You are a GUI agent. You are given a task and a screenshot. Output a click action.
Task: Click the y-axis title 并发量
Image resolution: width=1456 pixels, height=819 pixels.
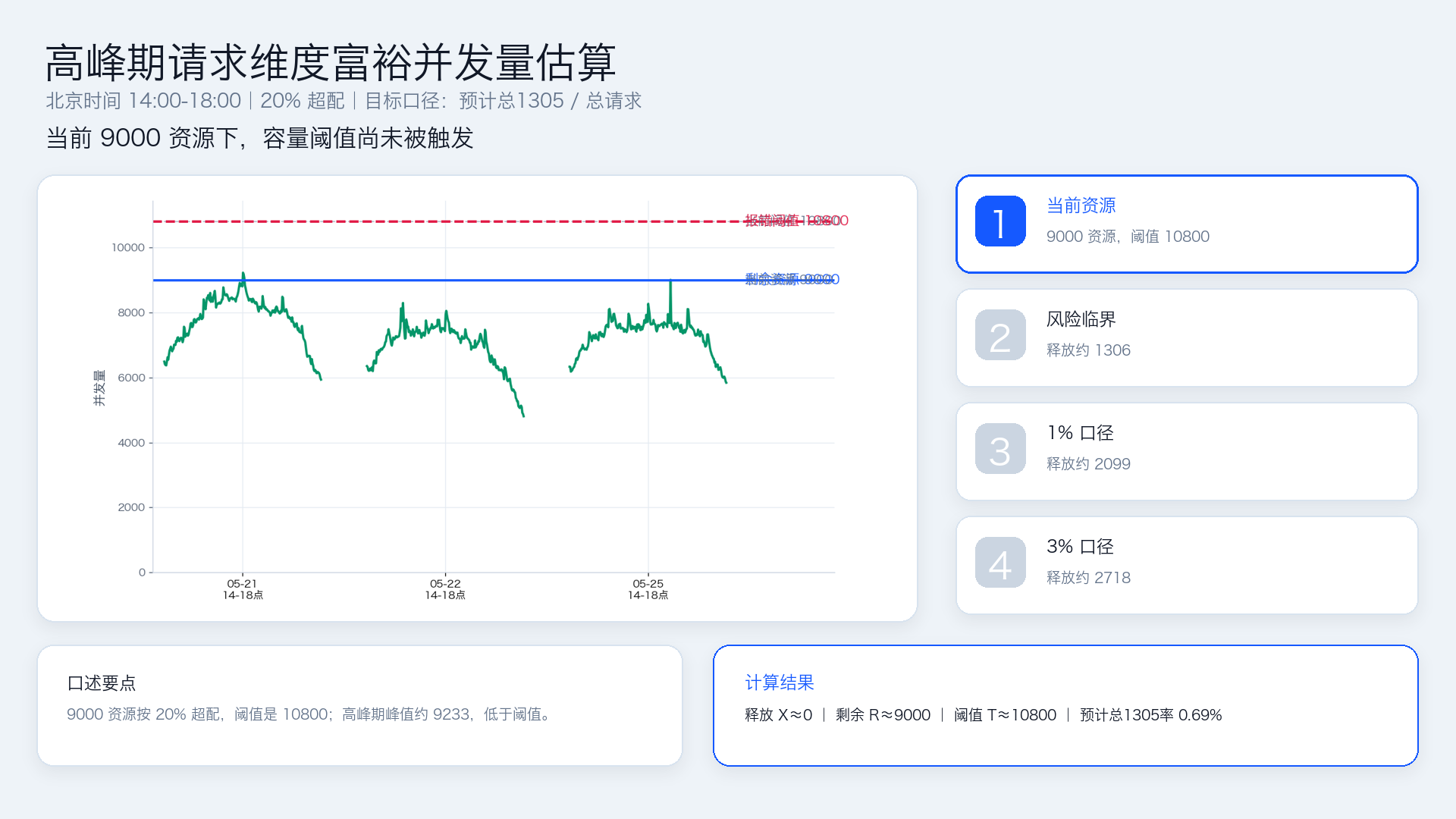click(x=99, y=388)
